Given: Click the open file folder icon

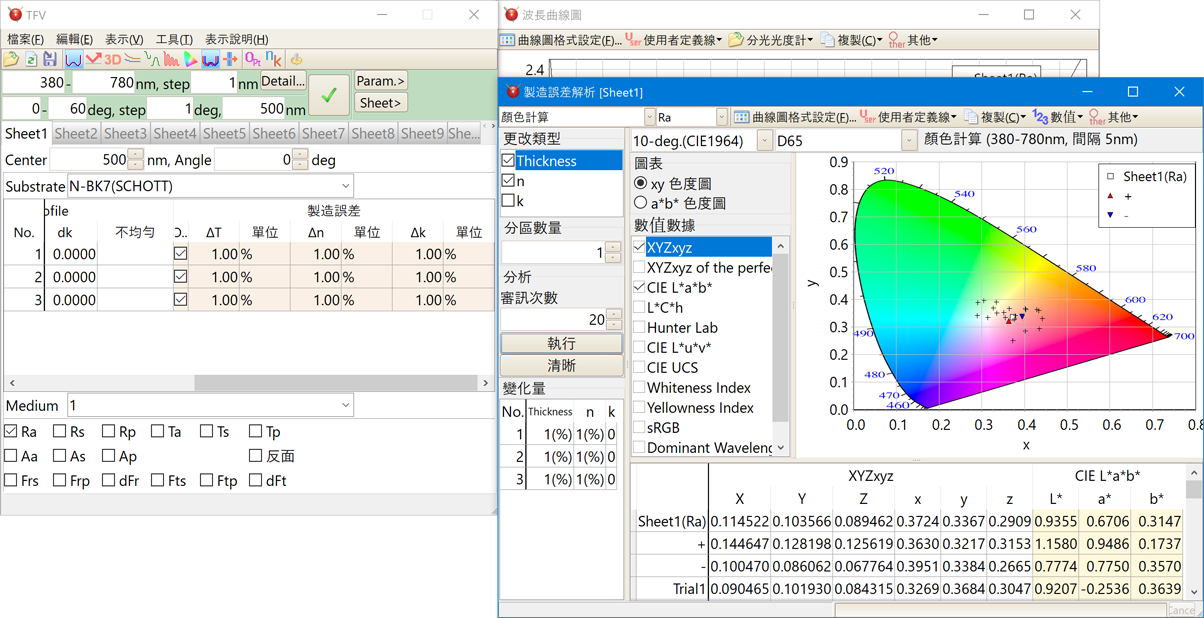Looking at the screenshot, I should 11,60.
